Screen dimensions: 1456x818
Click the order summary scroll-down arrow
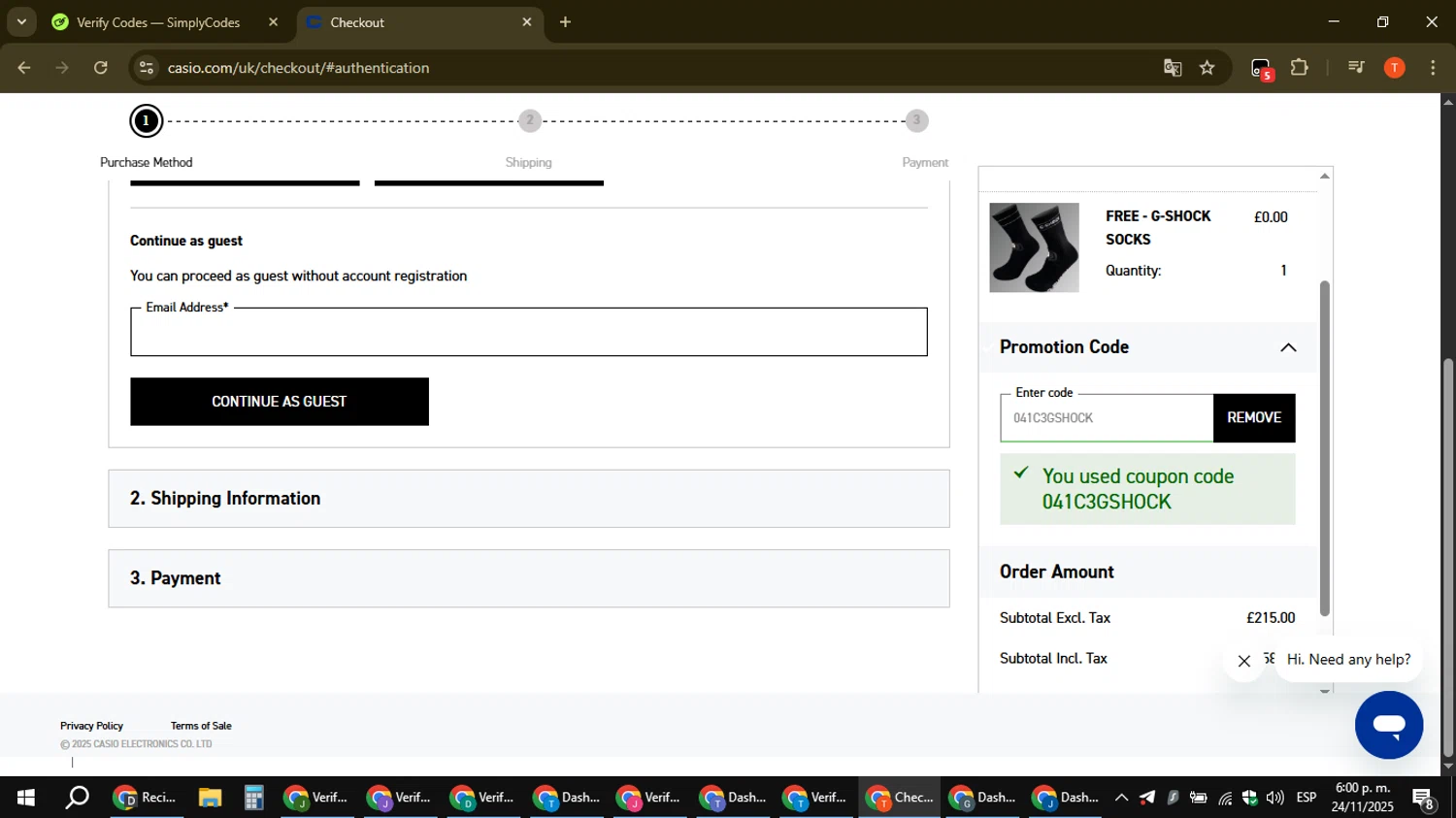click(x=1325, y=690)
